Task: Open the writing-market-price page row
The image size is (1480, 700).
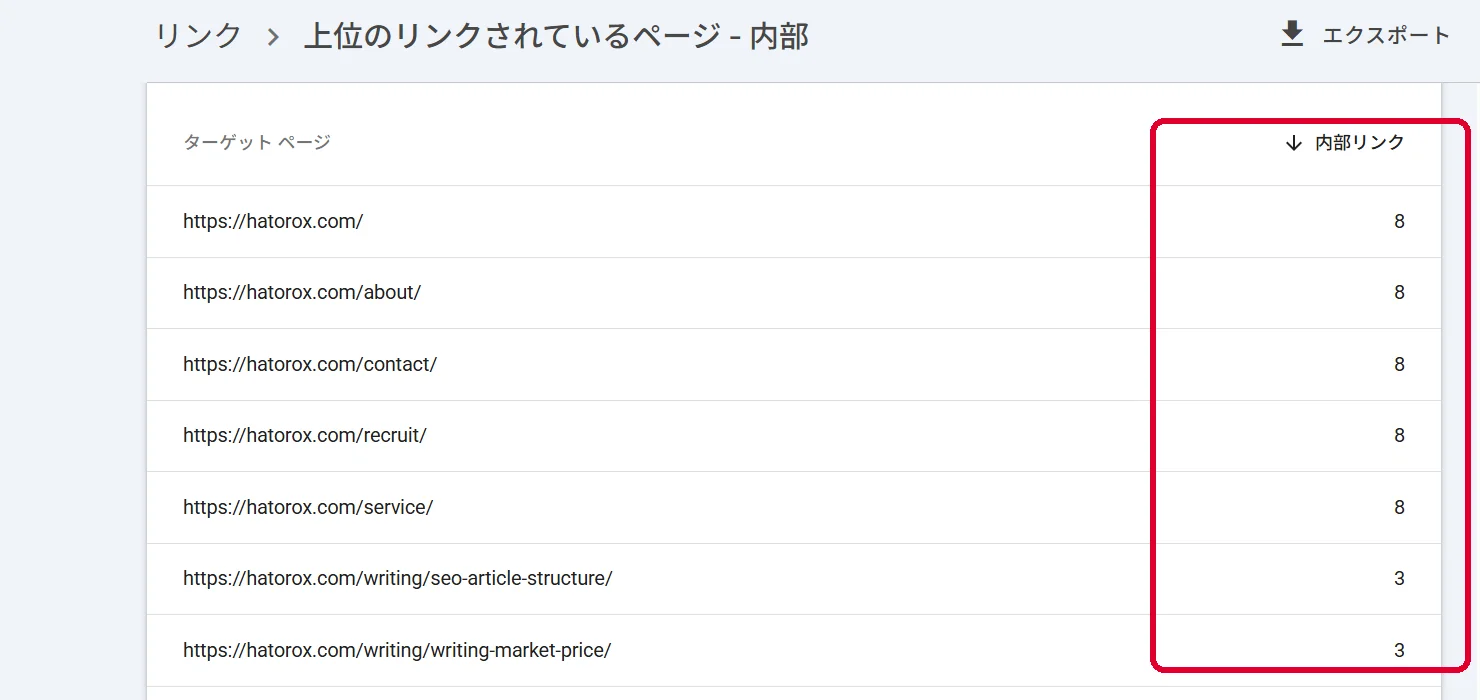Action: point(794,651)
